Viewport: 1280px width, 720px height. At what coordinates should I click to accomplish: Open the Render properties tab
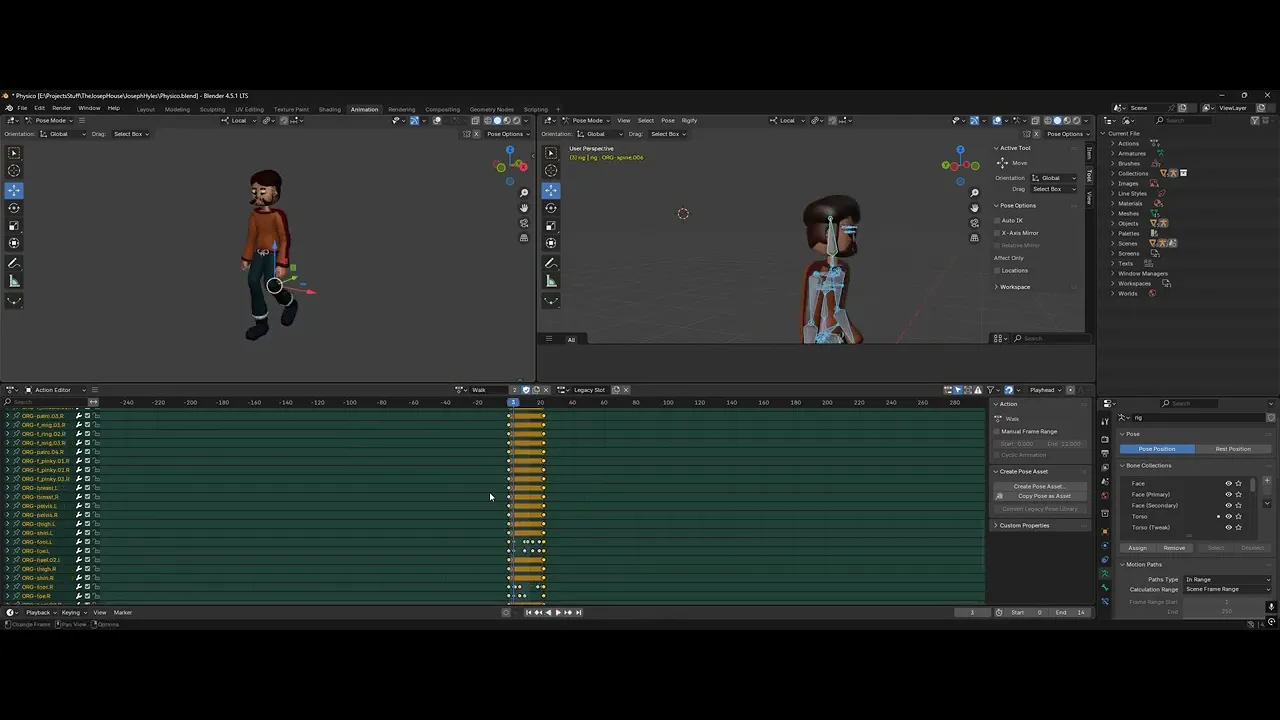1105,439
